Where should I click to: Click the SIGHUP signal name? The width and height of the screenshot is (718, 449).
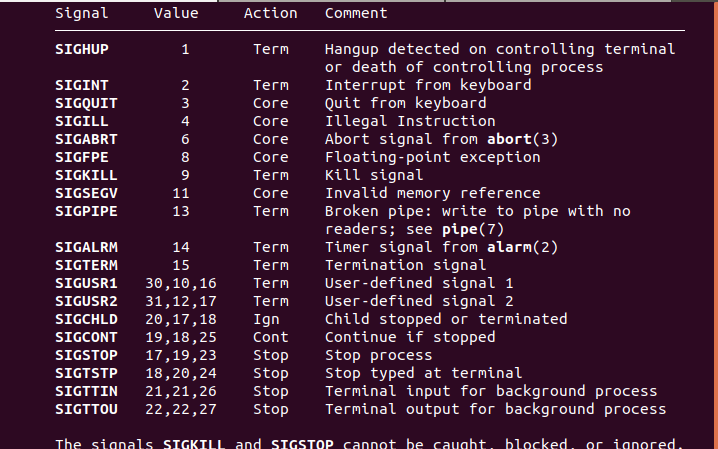(x=82, y=49)
